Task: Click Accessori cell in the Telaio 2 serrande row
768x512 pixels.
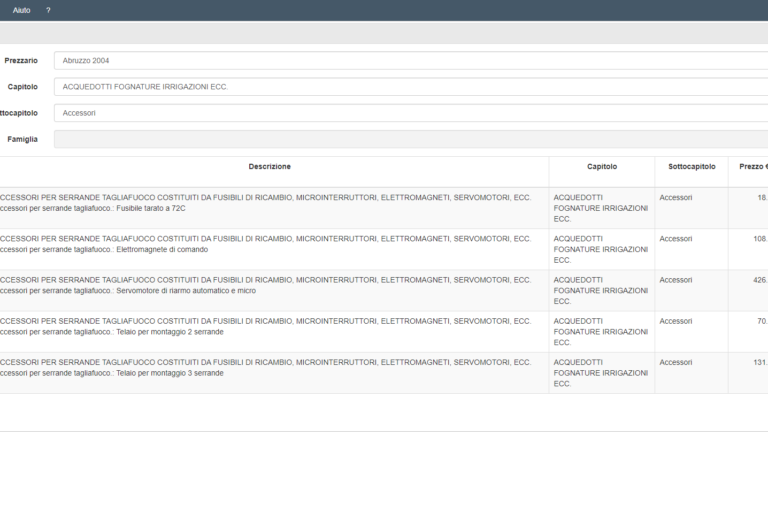Action: 676,321
